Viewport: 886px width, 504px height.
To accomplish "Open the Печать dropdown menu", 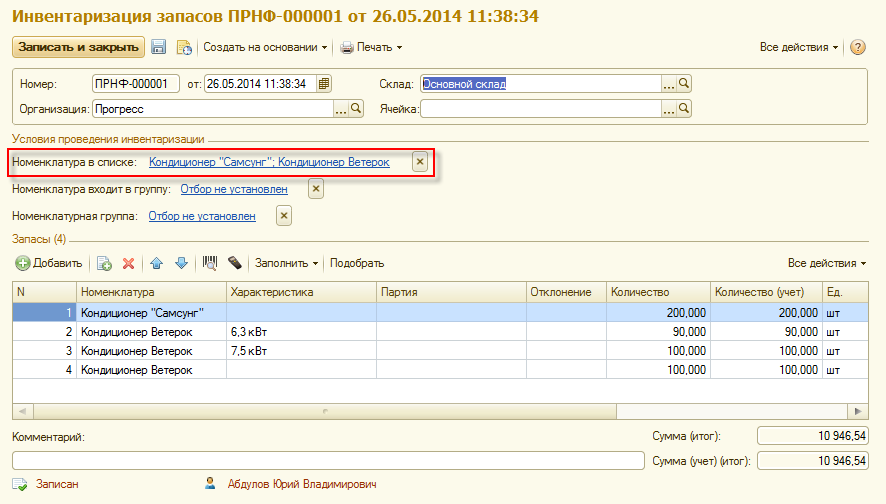I will click(371, 47).
